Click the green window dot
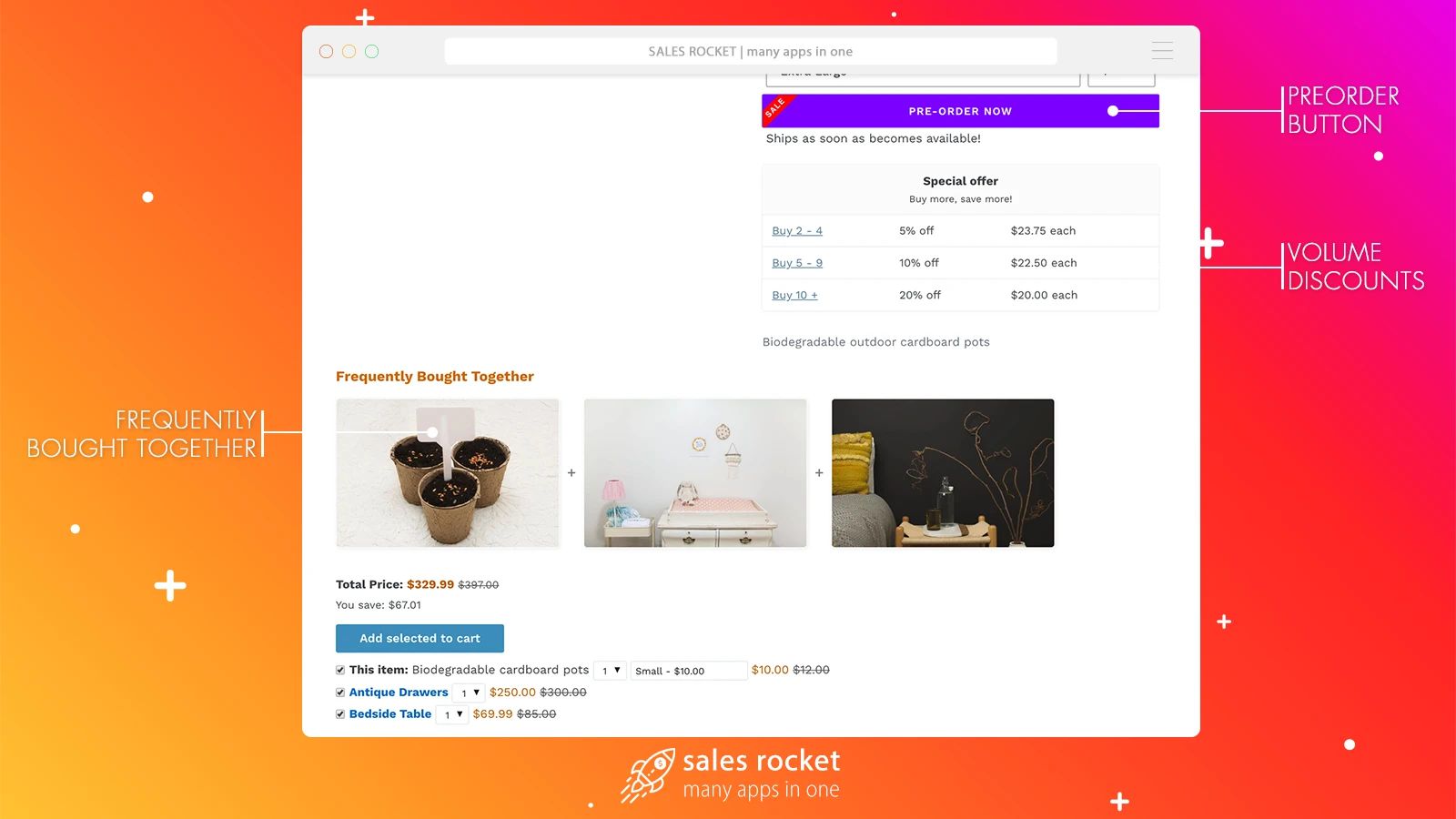Screen dimensions: 1456x819 371,52
